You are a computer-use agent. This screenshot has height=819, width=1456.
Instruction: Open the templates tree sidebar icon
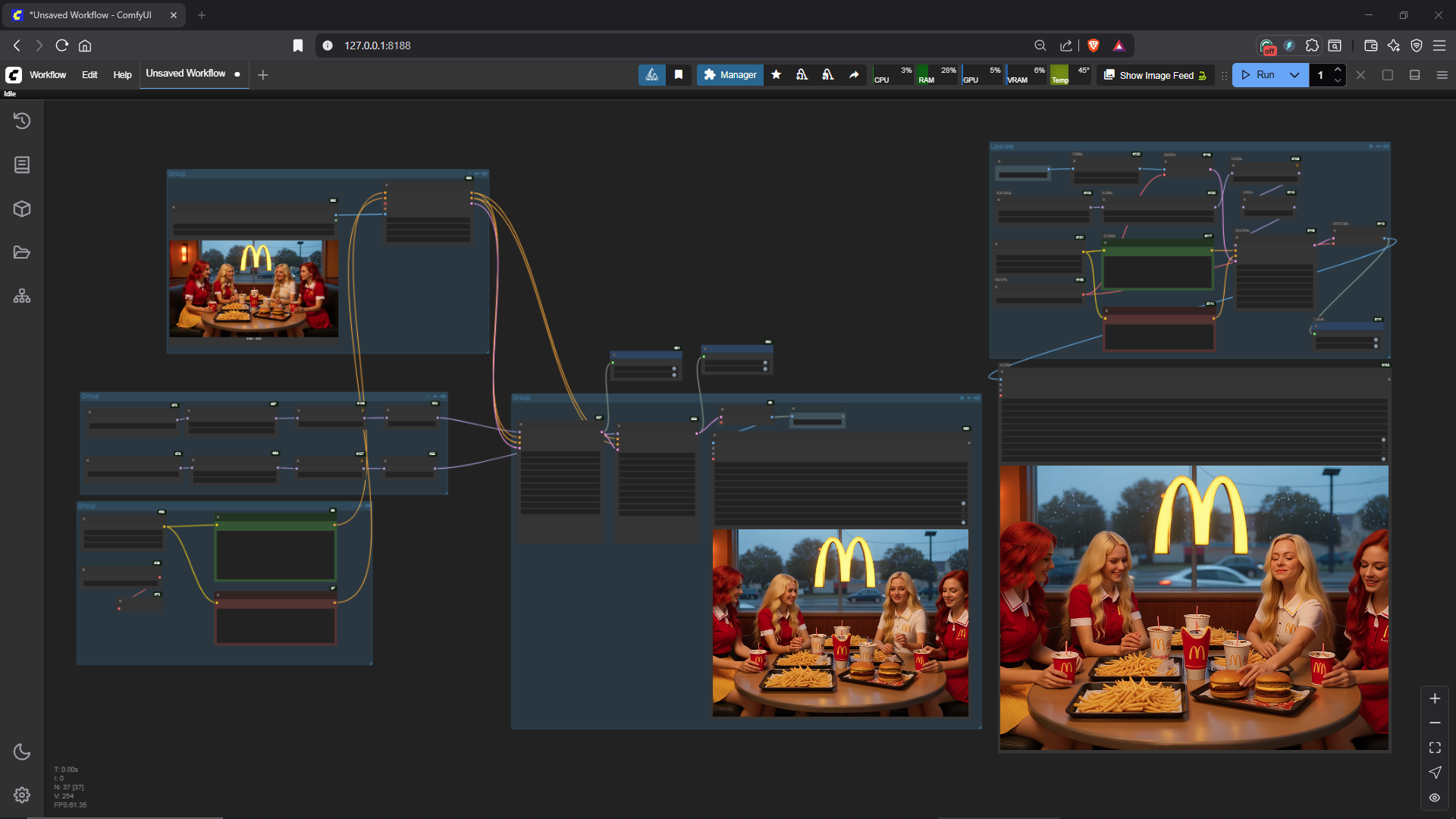22,296
